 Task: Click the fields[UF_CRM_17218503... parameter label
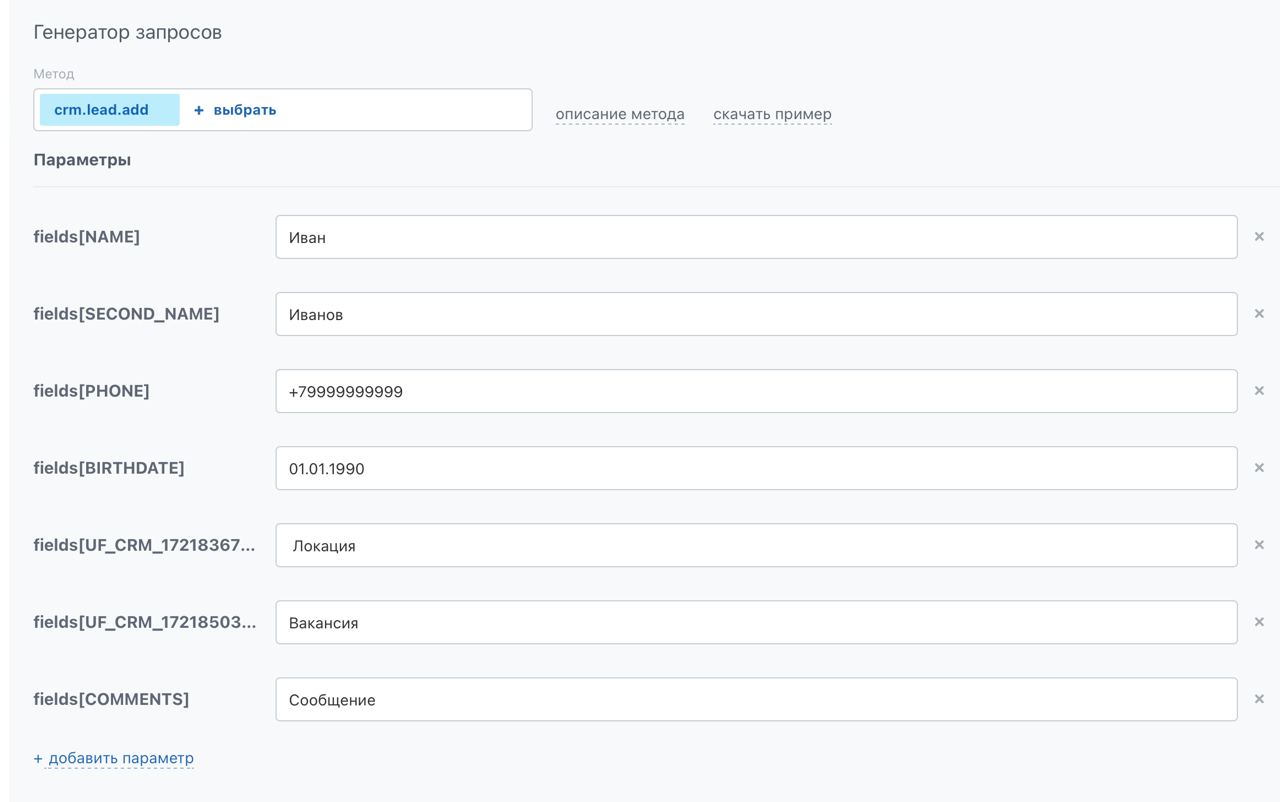point(145,622)
